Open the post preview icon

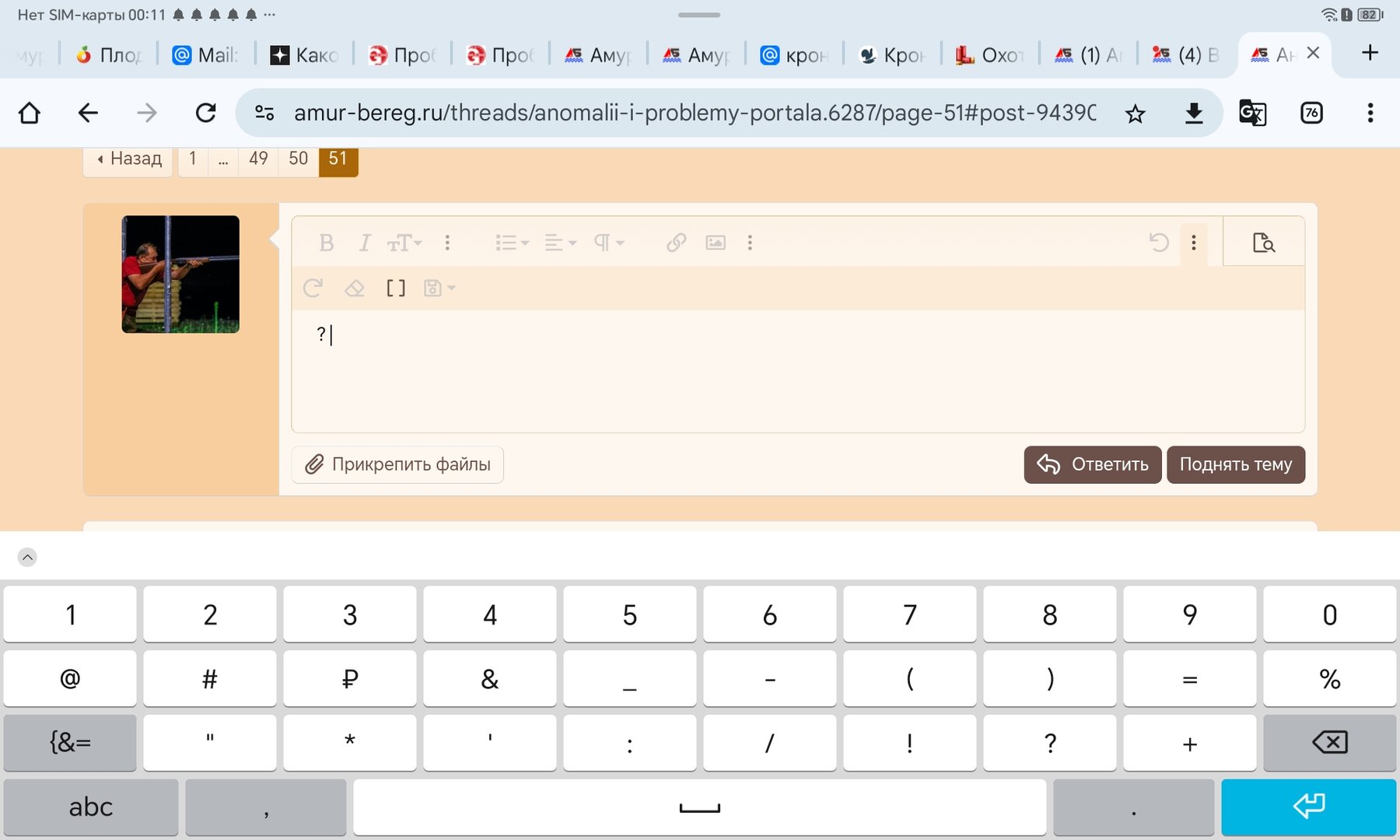tap(1264, 243)
